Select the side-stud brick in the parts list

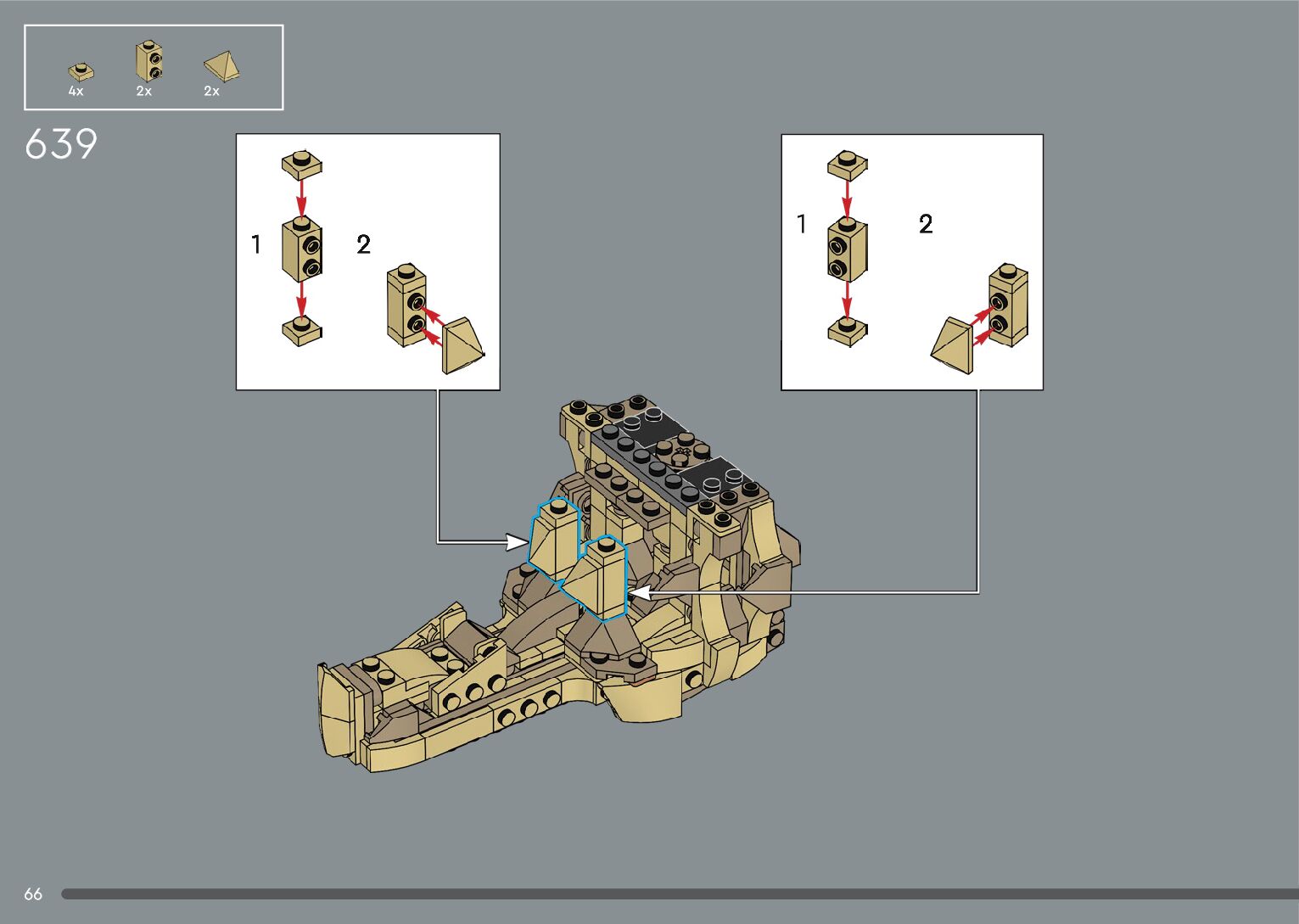point(148,62)
